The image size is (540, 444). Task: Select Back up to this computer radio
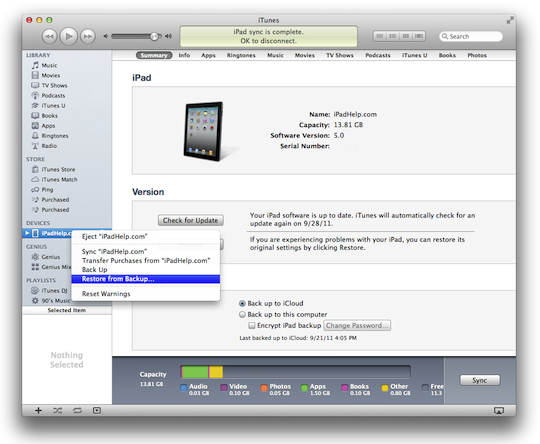pos(242,314)
